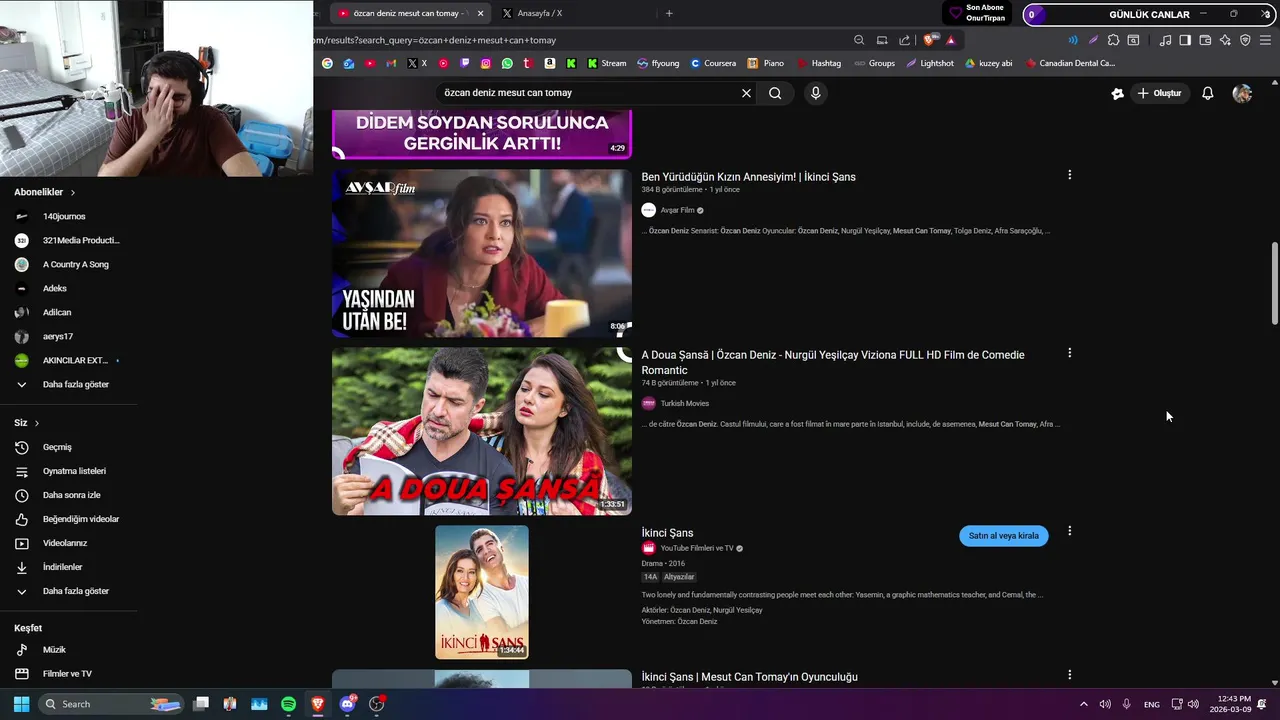Open Windows taskbar Search box
Image resolution: width=1280 pixels, height=720 pixels.
(x=110, y=704)
